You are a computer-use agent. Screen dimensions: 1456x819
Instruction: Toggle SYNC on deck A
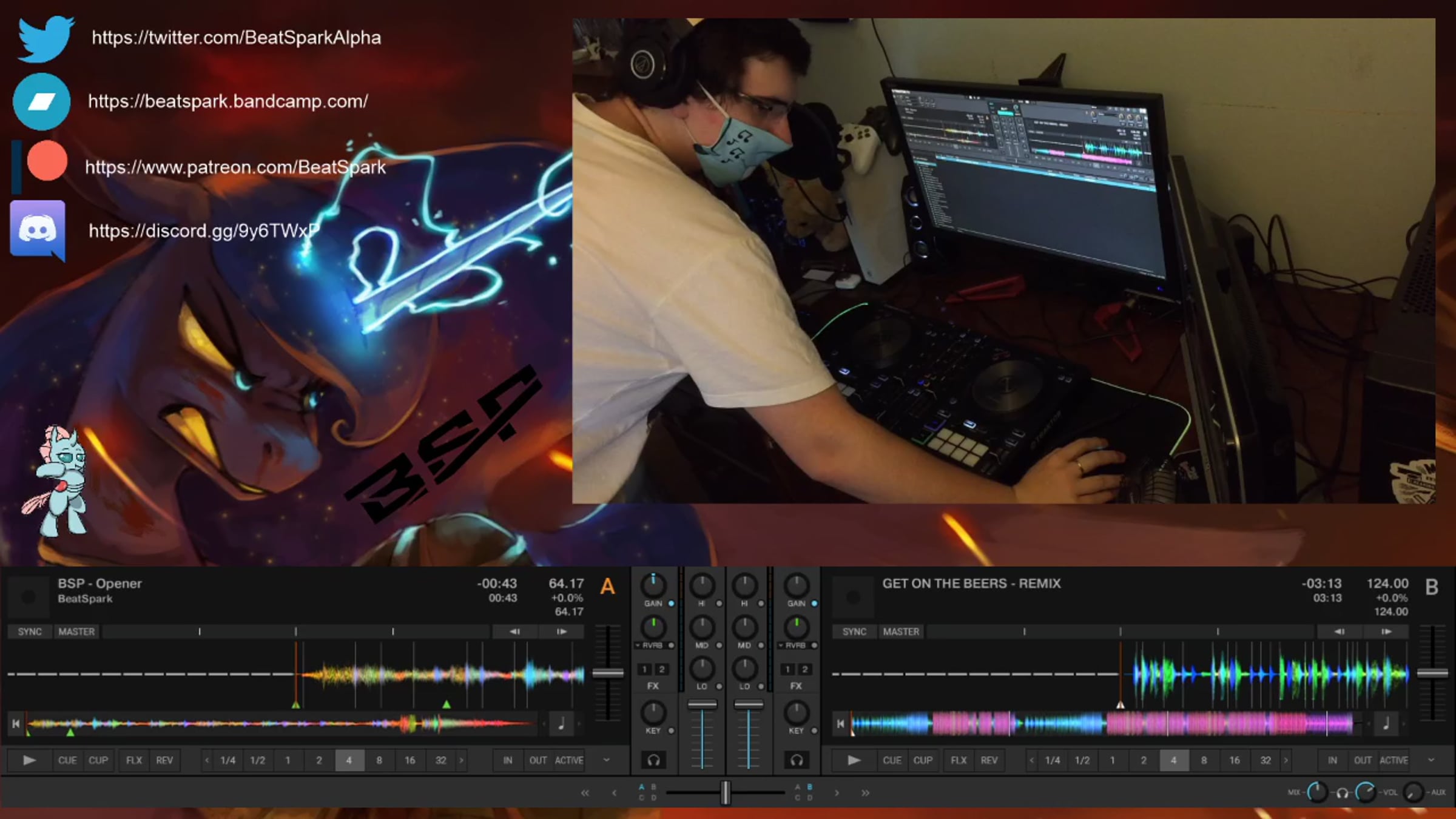30,632
